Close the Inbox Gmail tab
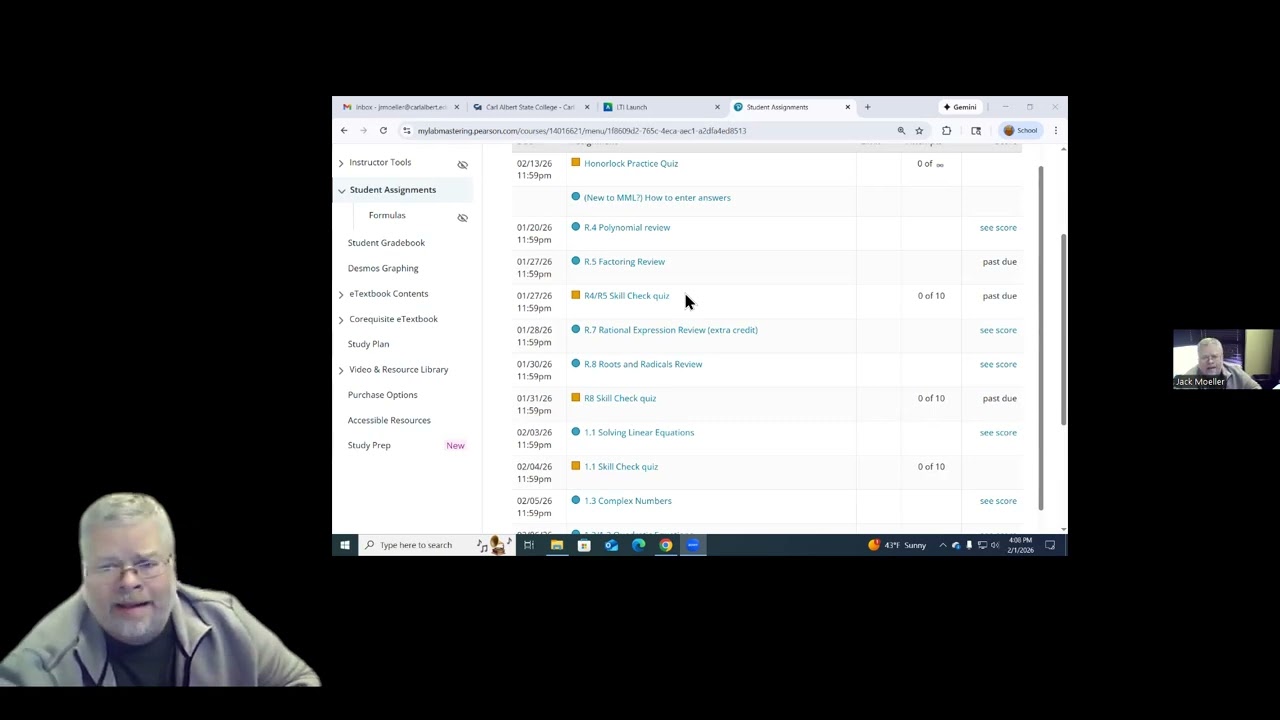The image size is (1280, 720). tap(457, 107)
